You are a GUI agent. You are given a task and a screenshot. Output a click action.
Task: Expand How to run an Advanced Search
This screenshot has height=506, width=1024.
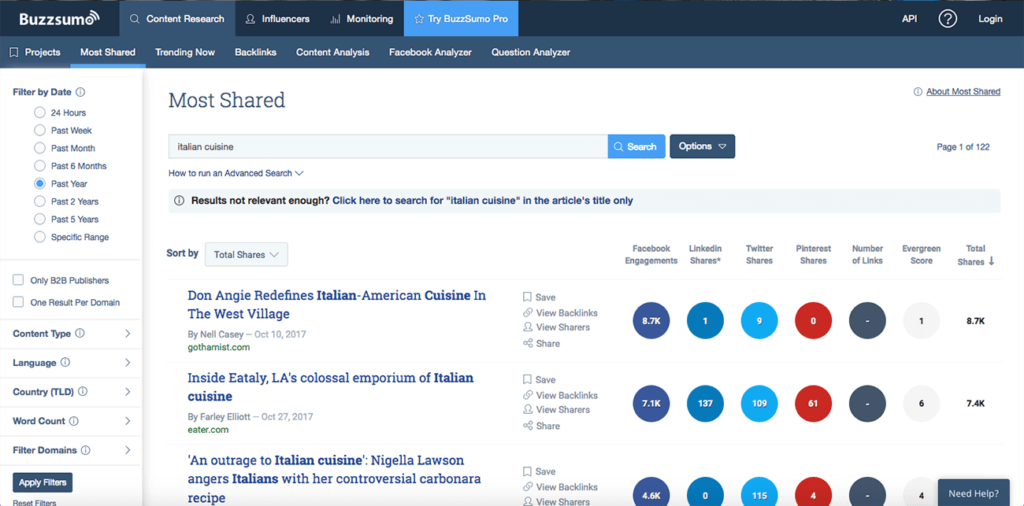click(x=236, y=174)
